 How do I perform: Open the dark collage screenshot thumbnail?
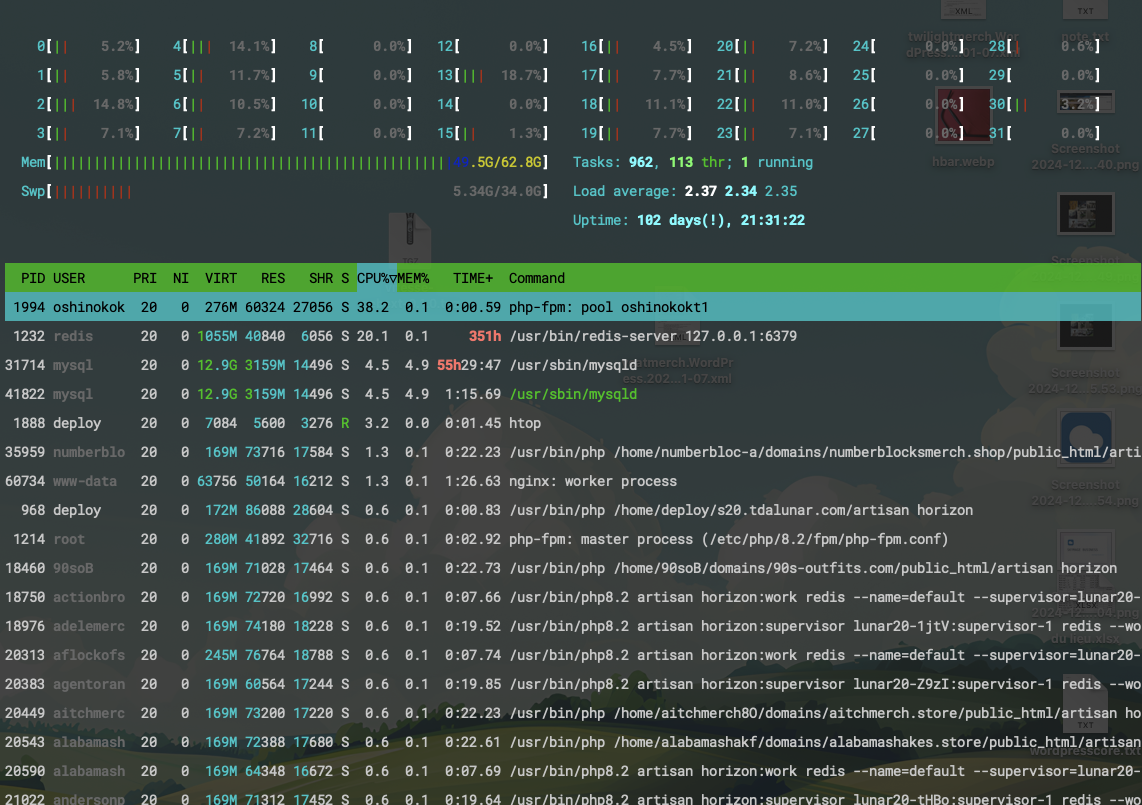coord(1085,215)
